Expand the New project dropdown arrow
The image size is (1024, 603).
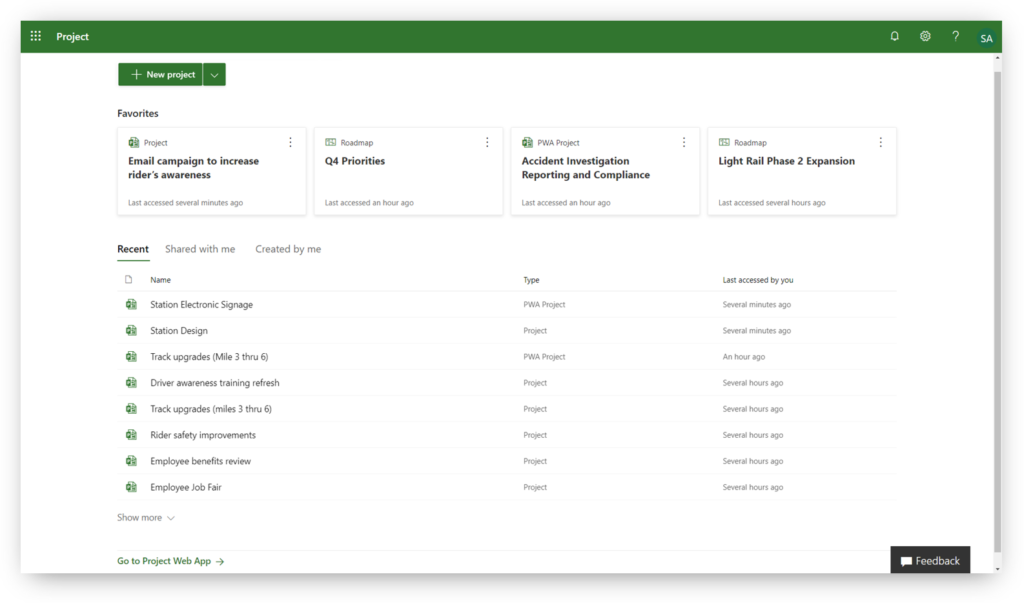[x=214, y=74]
